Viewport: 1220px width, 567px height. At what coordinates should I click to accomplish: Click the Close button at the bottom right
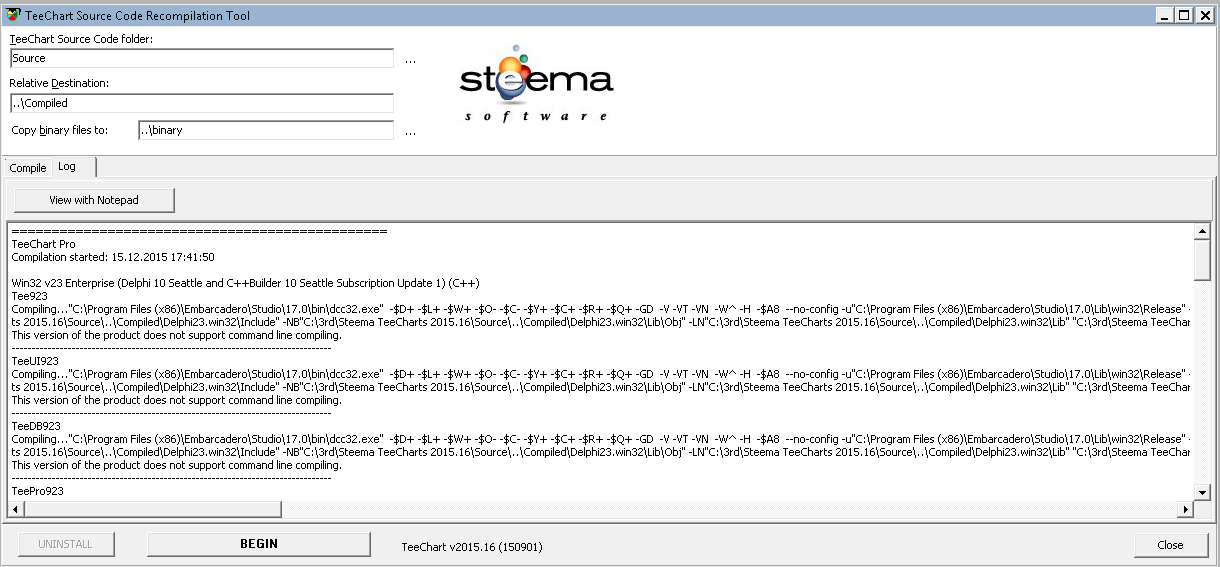[x=1170, y=545]
